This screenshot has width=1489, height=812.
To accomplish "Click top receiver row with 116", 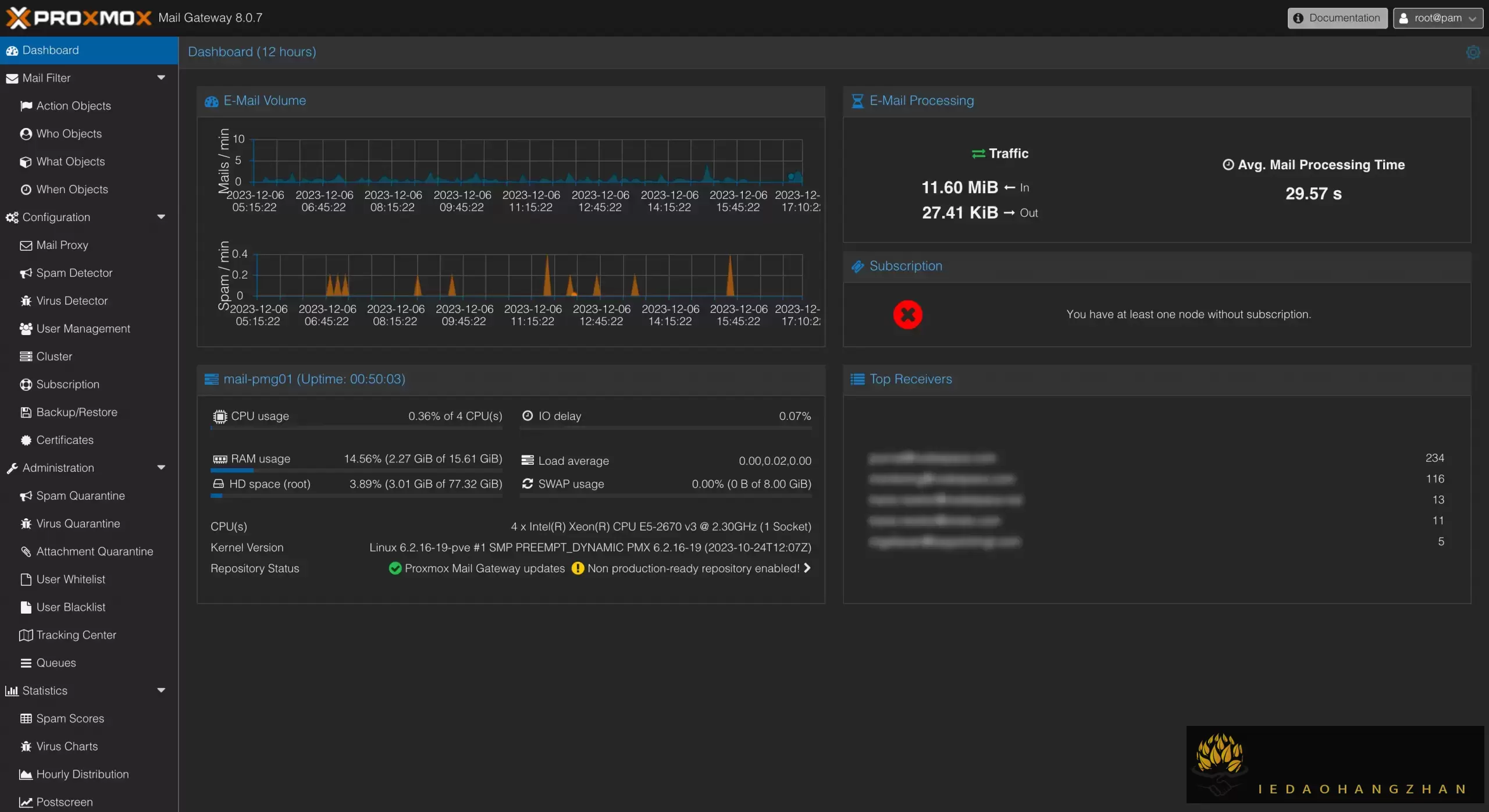I will [1156, 479].
